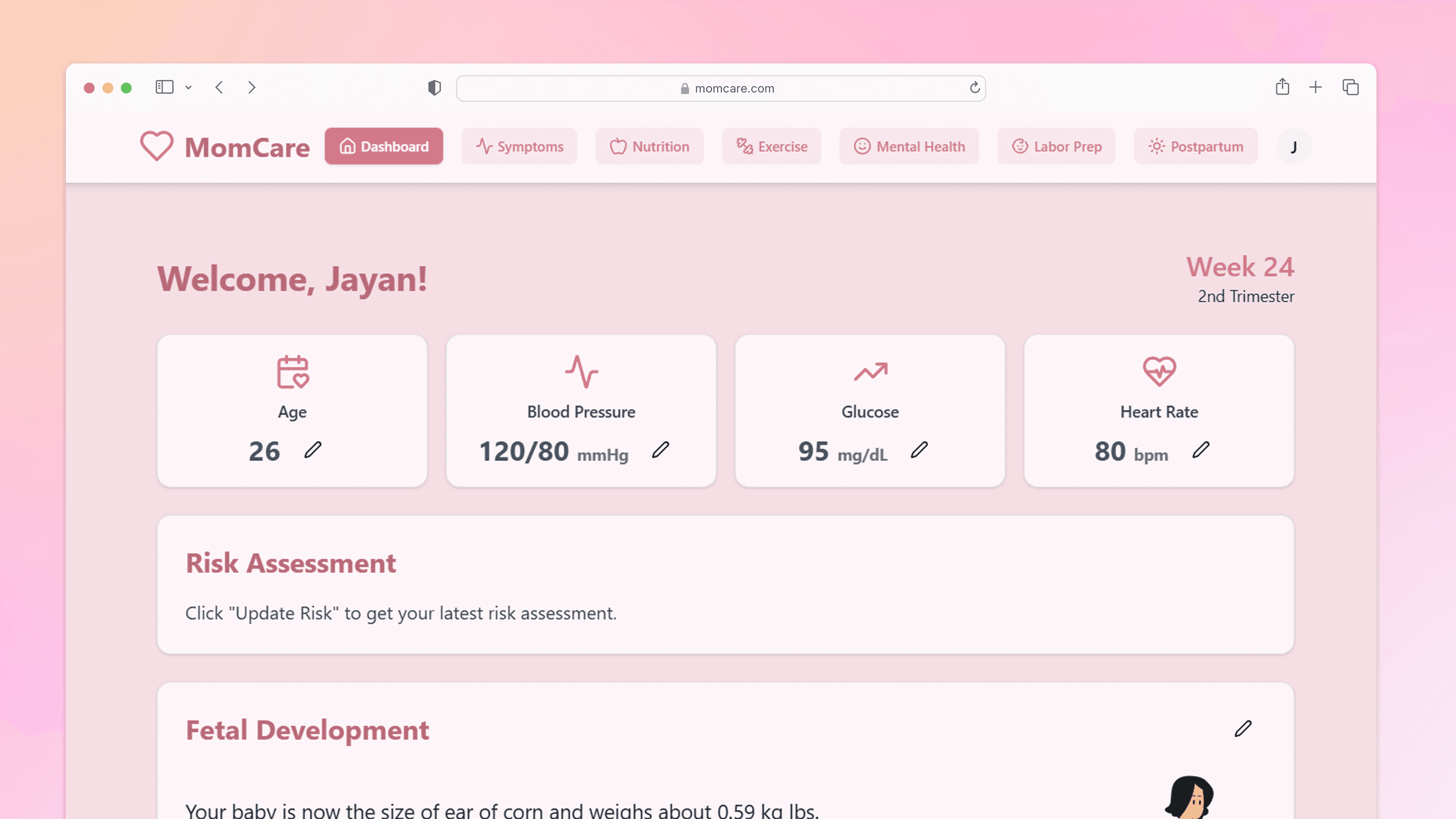Switch to the Dashboard tab
The width and height of the screenshot is (1456, 819).
click(384, 146)
